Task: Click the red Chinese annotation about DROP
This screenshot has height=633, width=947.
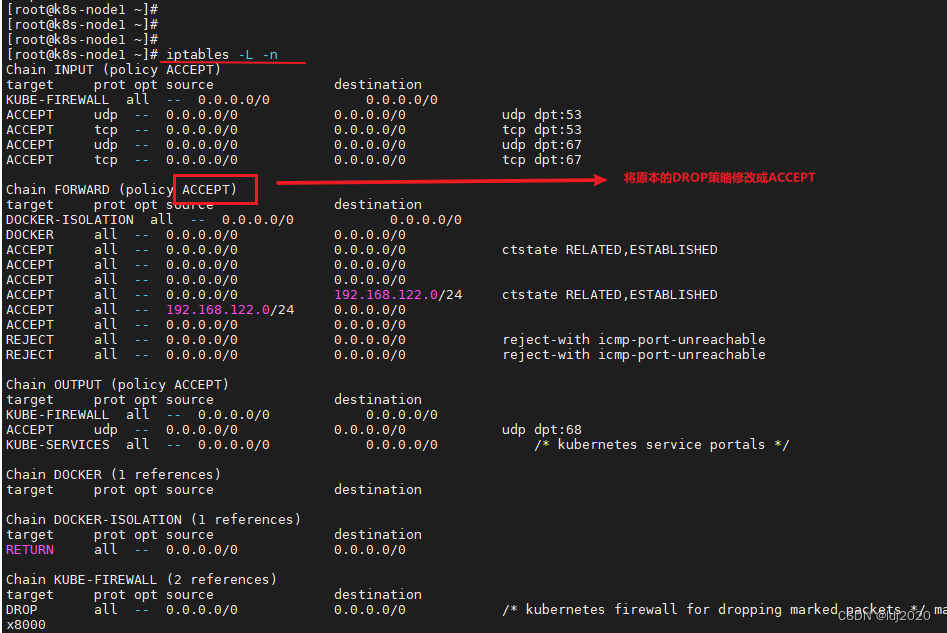Action: [719, 178]
